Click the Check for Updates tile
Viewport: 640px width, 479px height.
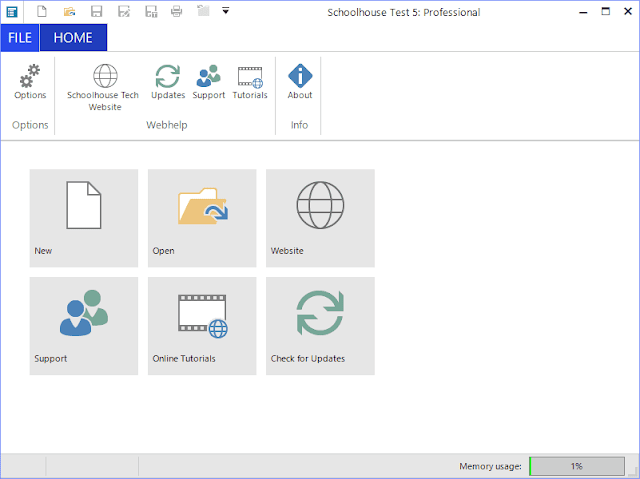click(x=320, y=326)
